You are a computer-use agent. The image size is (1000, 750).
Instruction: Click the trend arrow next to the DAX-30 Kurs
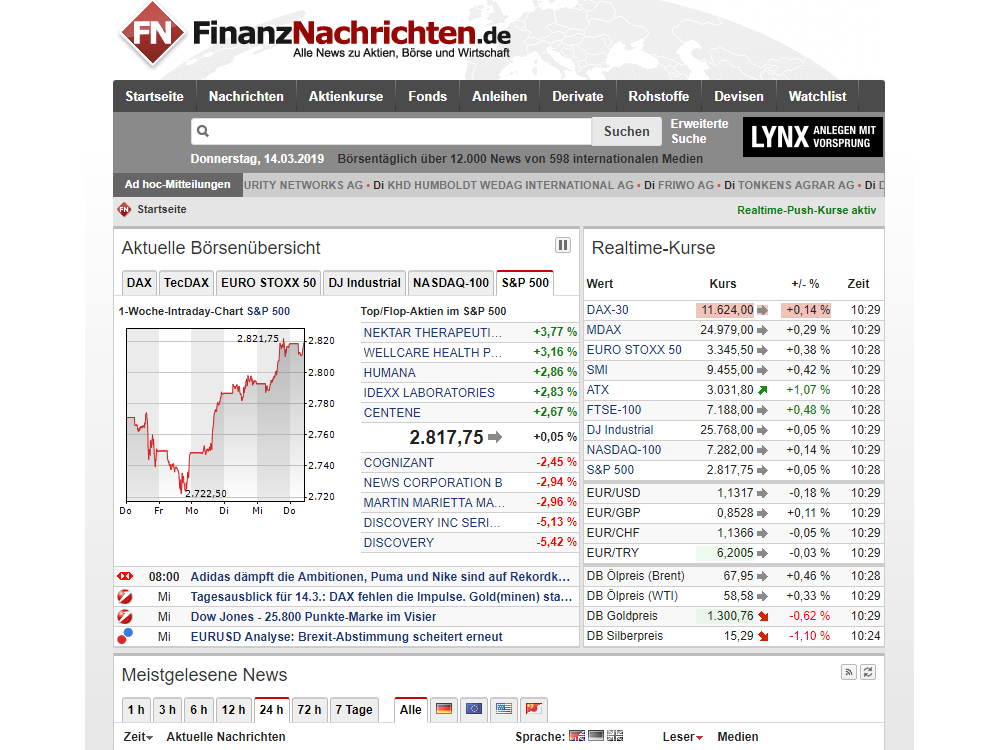[762, 311]
